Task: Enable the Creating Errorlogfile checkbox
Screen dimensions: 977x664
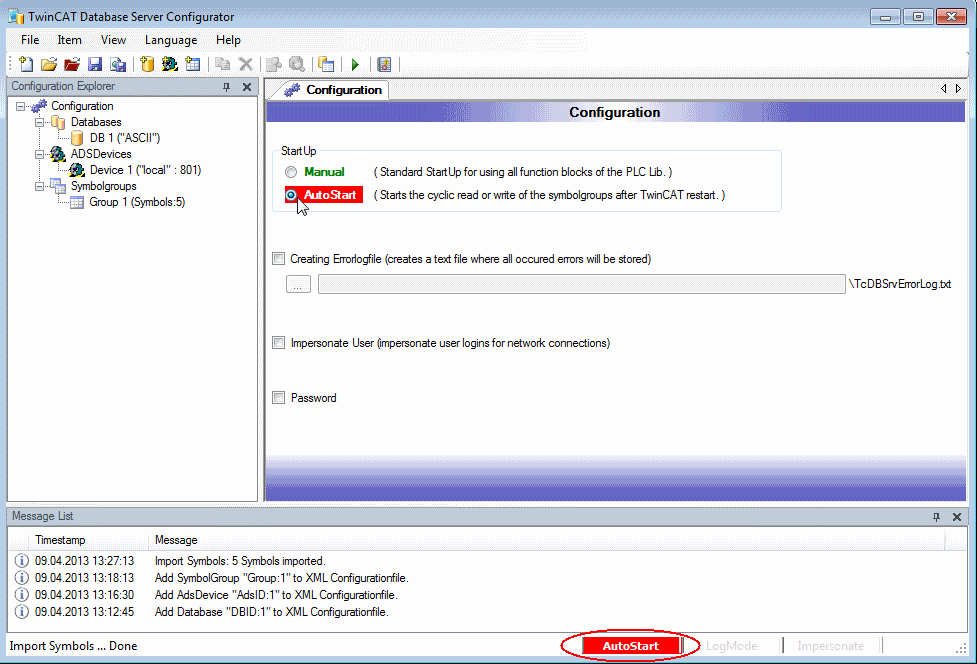Action: [x=279, y=258]
